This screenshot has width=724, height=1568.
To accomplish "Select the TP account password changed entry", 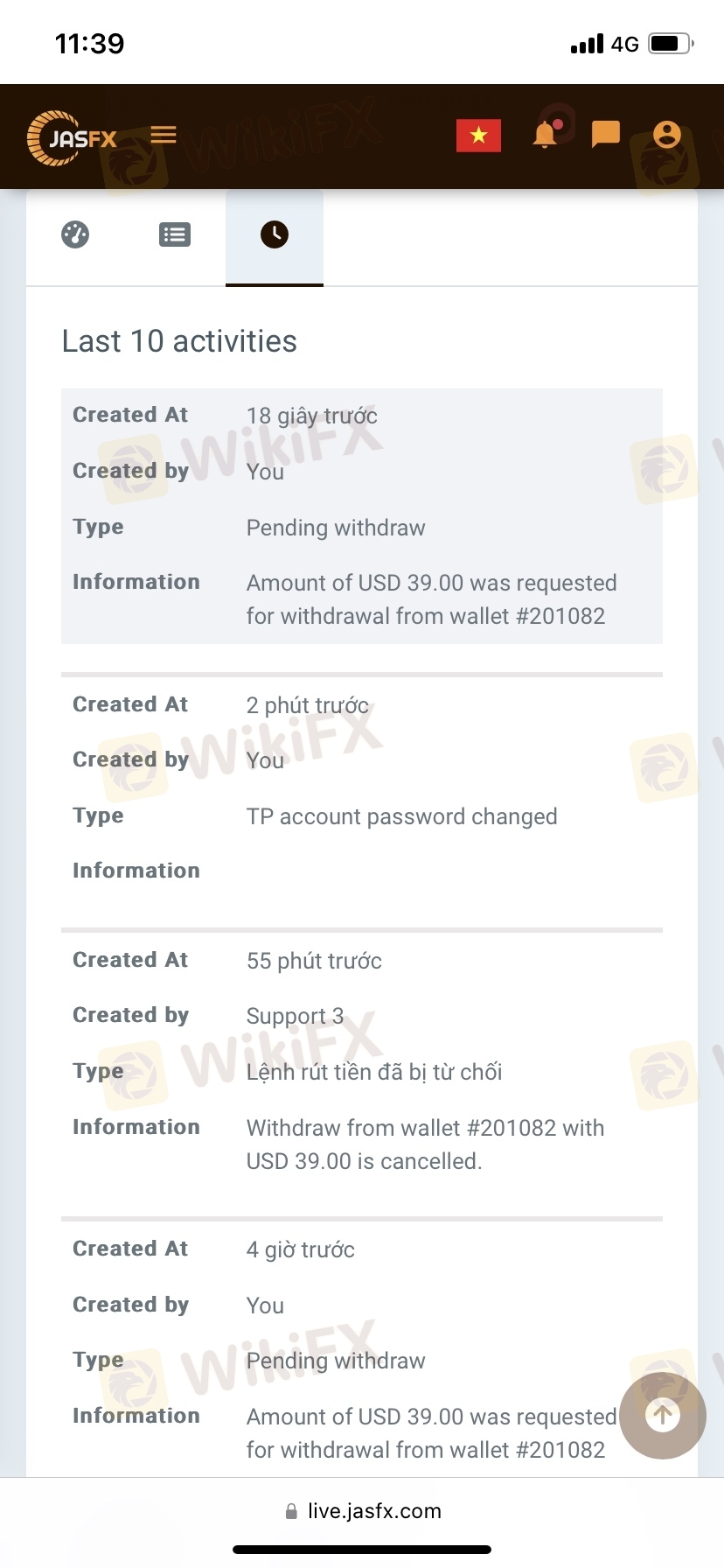I will 401,816.
